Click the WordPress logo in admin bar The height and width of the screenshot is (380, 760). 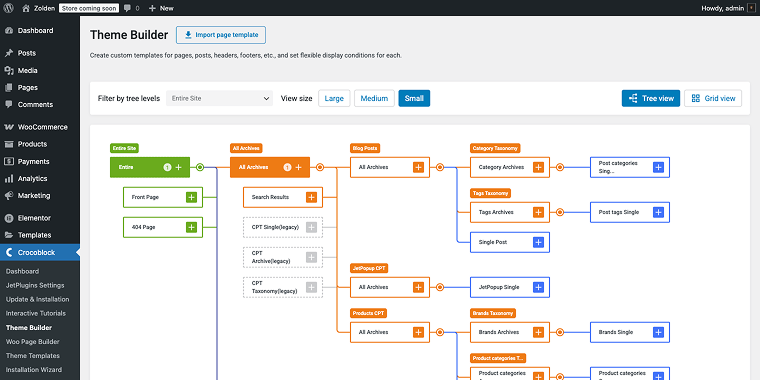[9, 8]
